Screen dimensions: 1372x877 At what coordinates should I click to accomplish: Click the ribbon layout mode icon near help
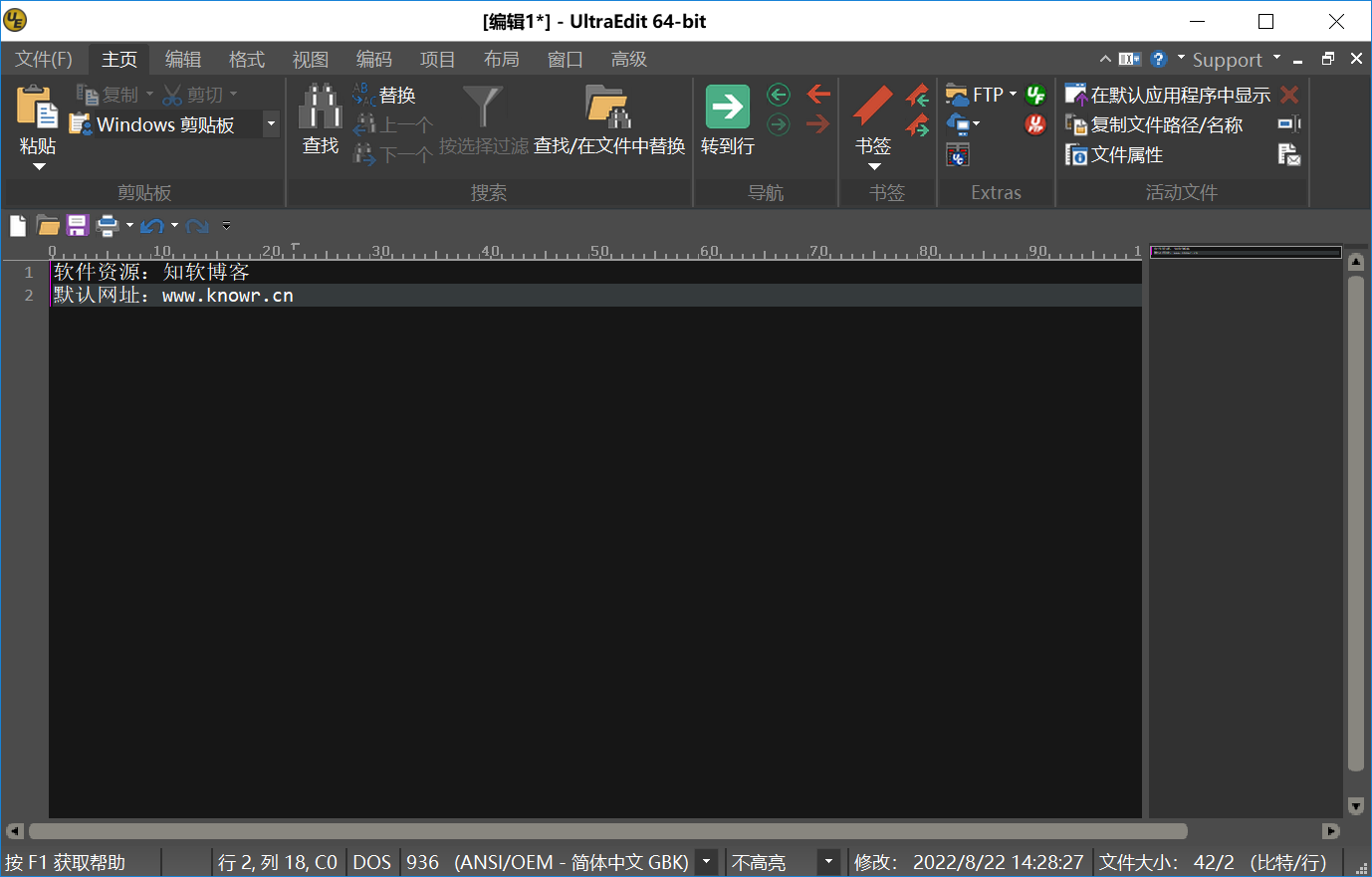tap(1129, 59)
